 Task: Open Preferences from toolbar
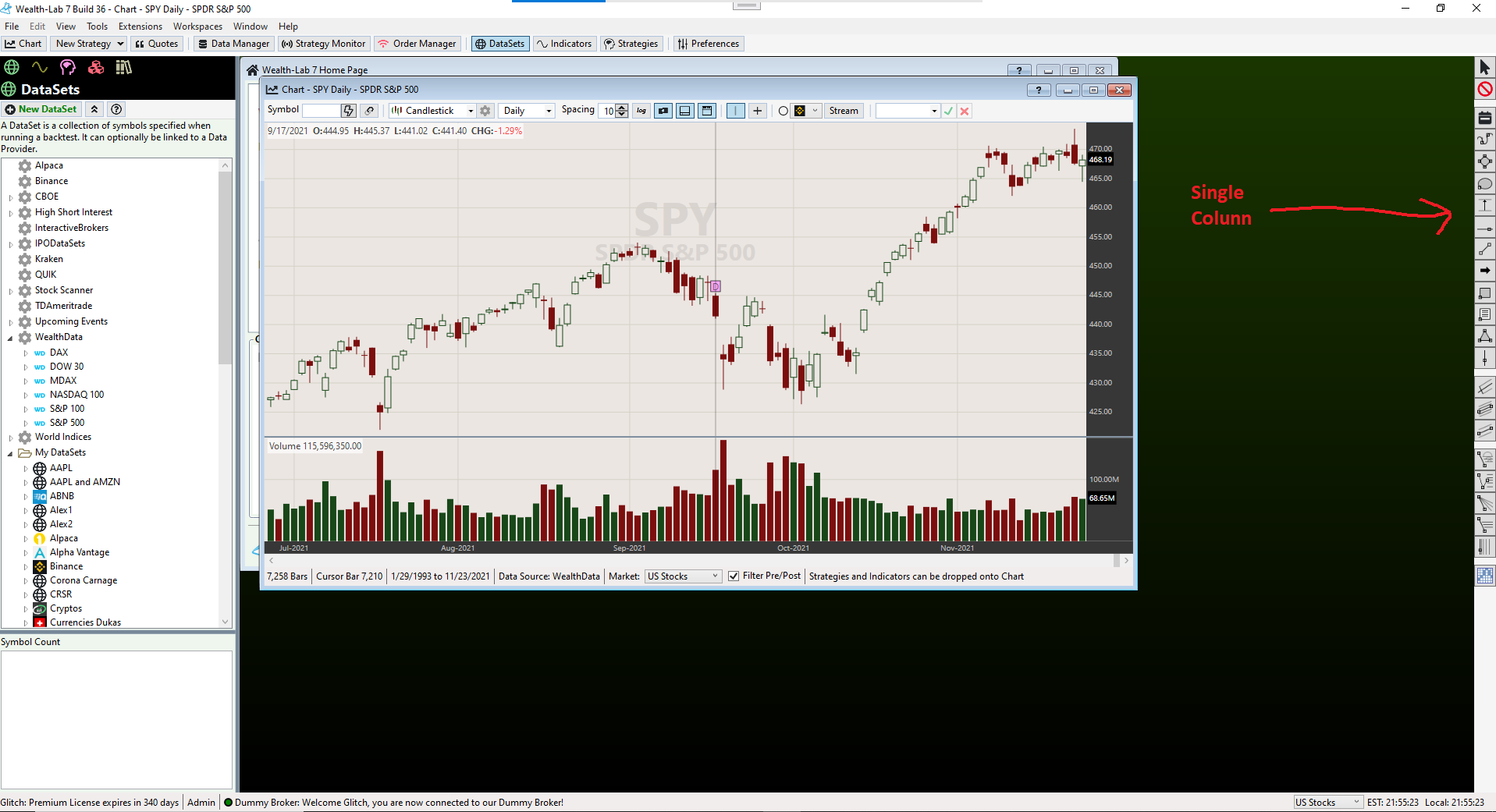click(x=709, y=44)
